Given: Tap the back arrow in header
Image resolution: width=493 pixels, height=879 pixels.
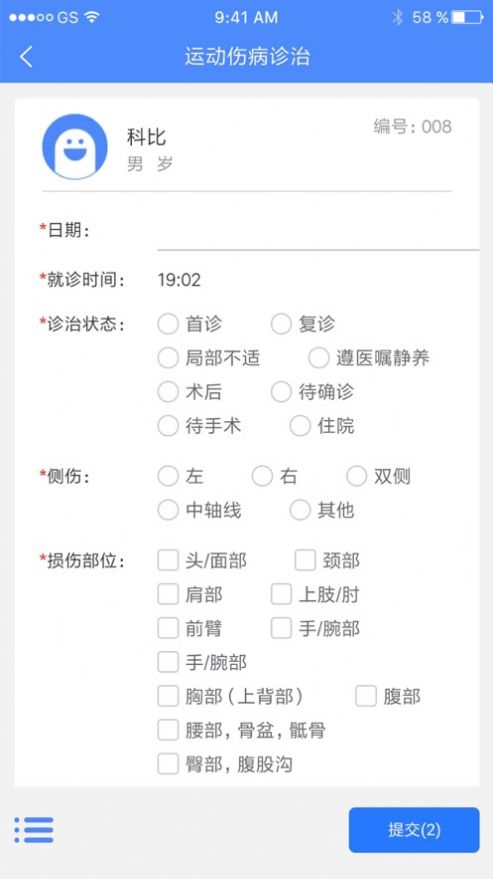Looking at the screenshot, I should pos(26,57).
